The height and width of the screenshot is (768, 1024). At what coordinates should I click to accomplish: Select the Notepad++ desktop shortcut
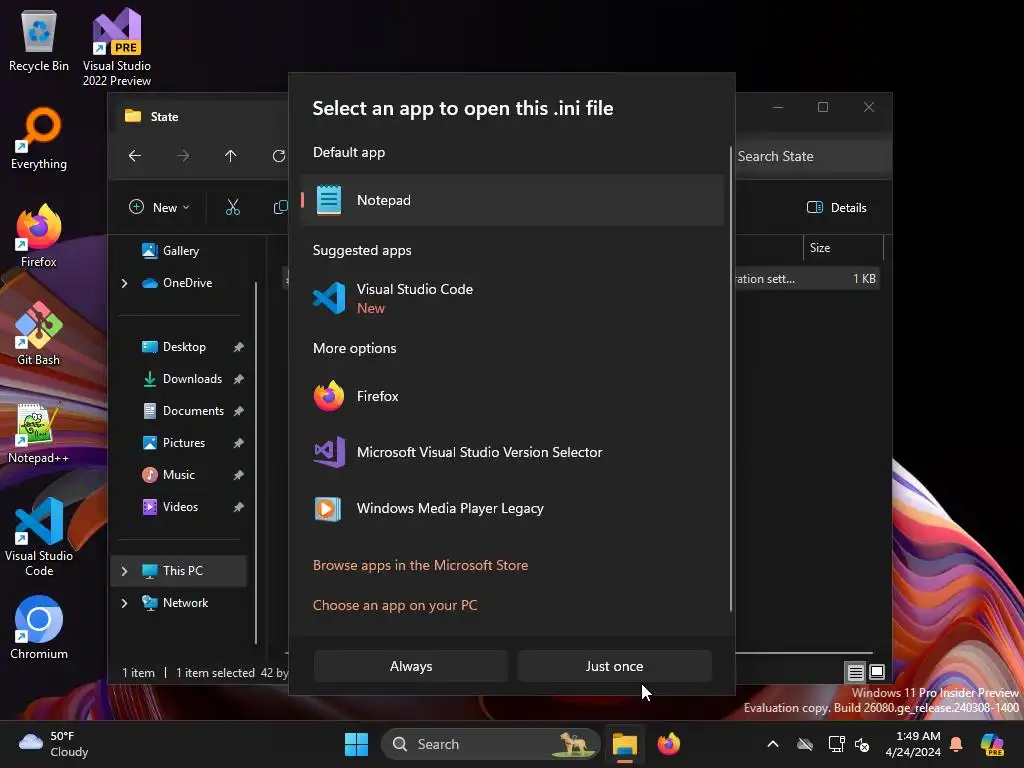pos(39,434)
